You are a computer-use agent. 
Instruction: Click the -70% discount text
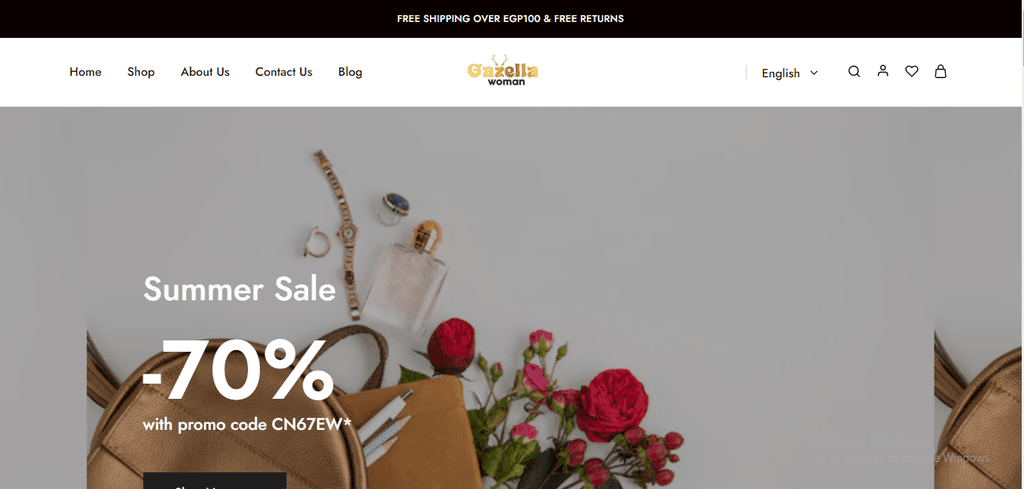[238, 370]
